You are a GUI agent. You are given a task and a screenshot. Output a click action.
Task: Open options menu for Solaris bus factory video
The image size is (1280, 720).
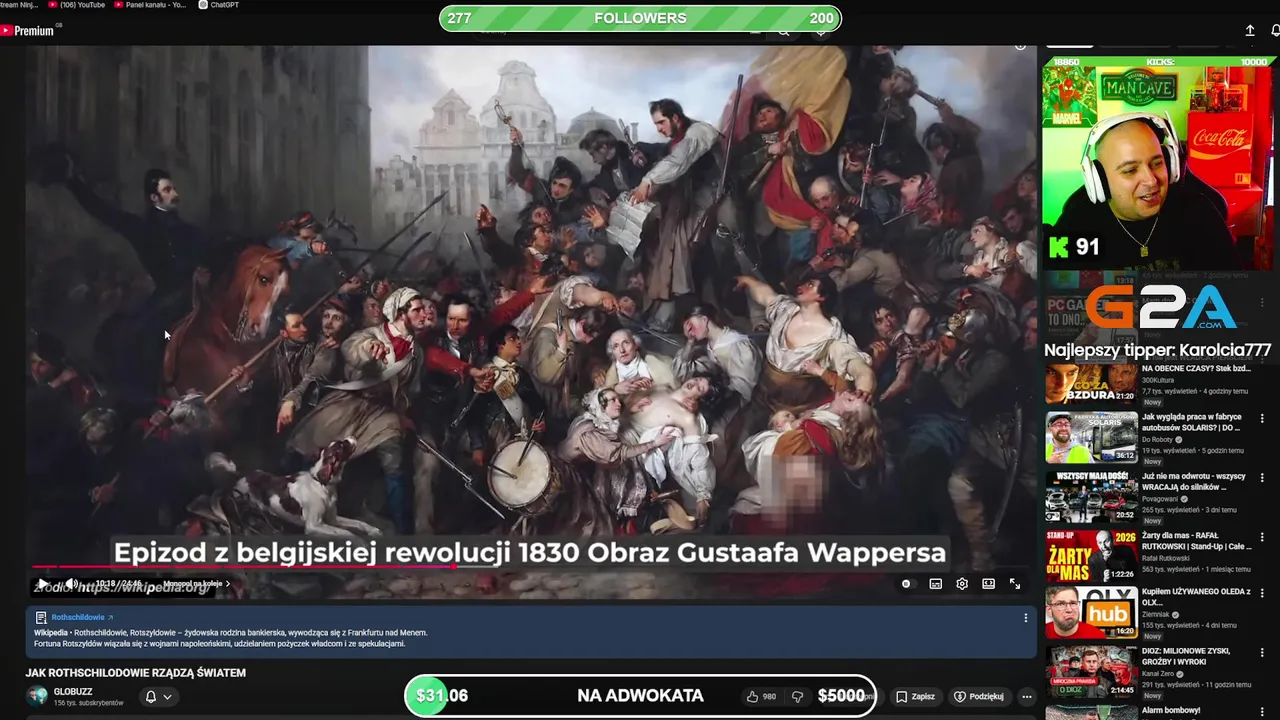[x=1262, y=419]
